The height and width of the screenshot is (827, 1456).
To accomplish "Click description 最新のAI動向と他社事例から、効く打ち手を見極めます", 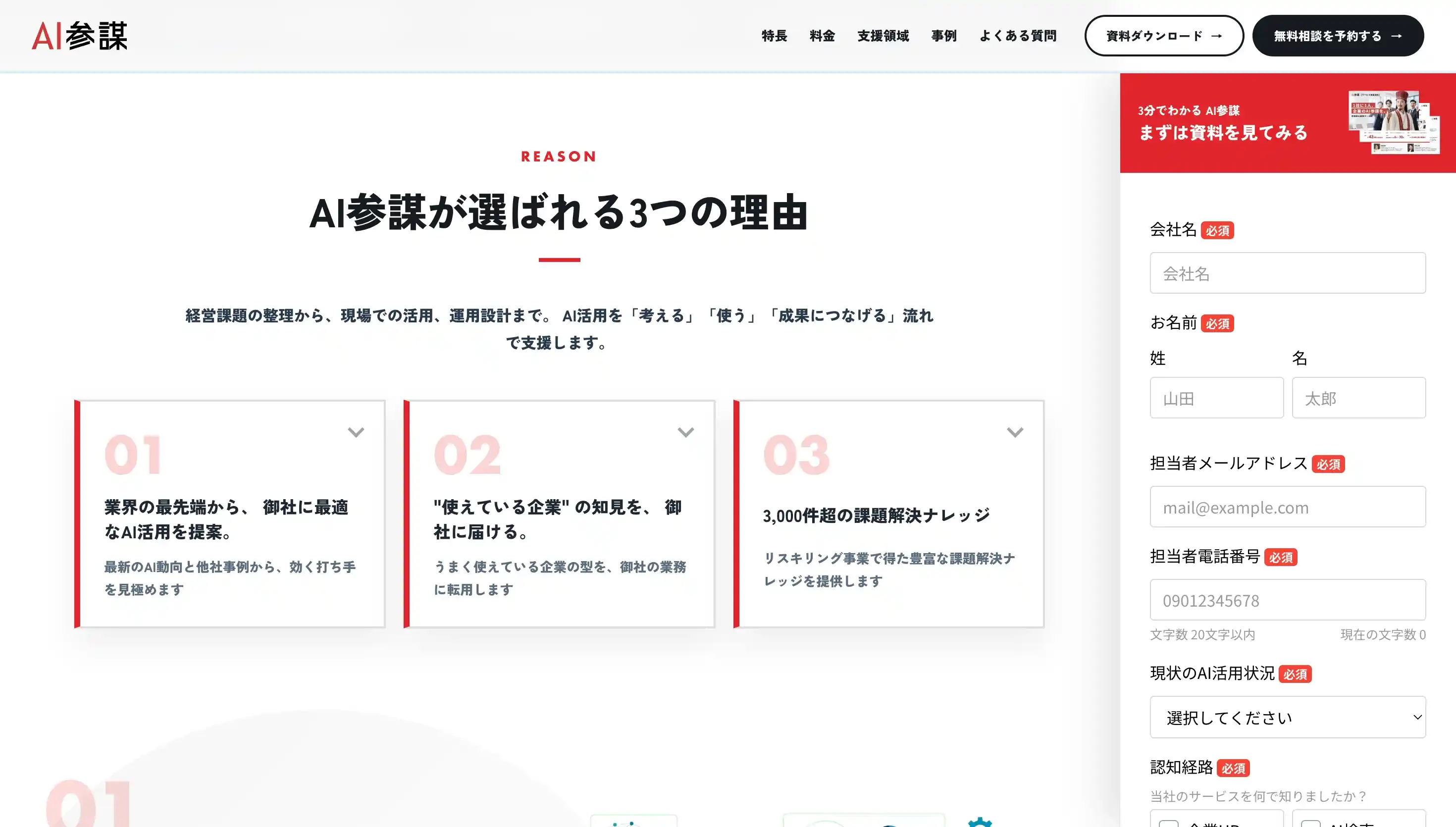I will click(229, 578).
